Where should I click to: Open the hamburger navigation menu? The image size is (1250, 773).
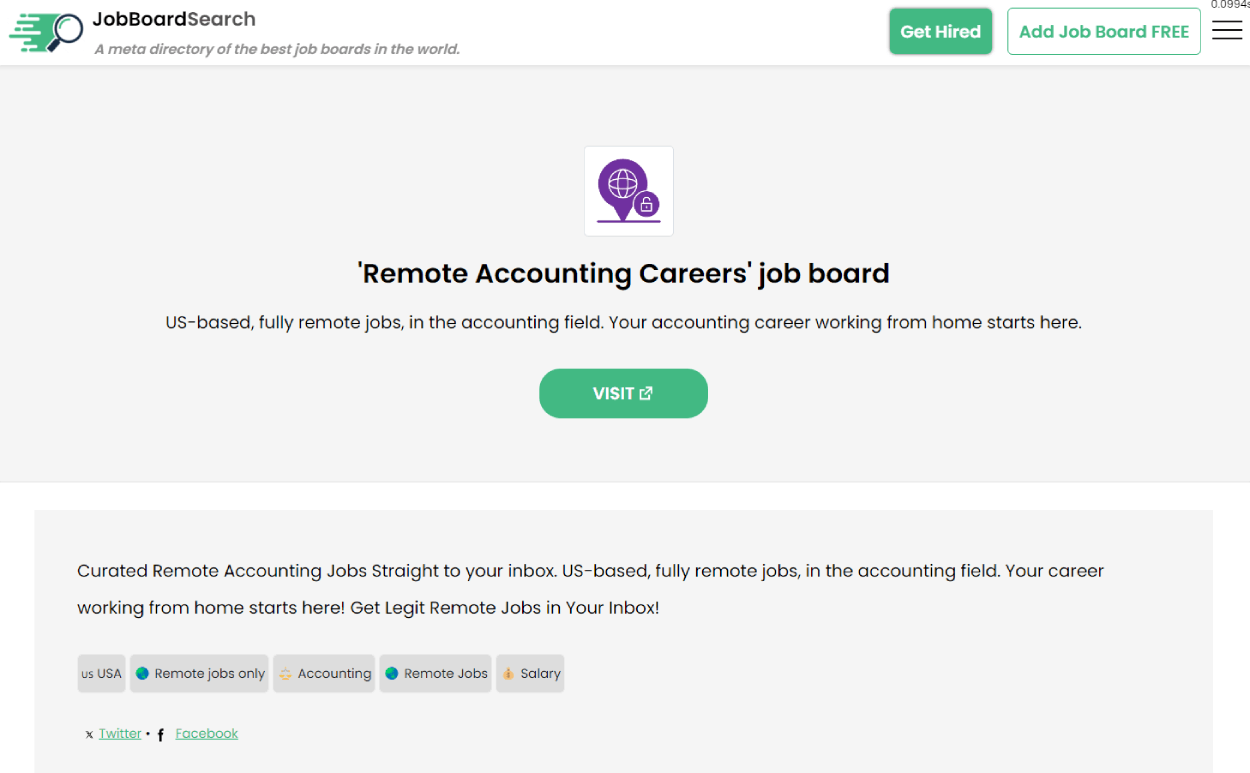[x=1227, y=31]
